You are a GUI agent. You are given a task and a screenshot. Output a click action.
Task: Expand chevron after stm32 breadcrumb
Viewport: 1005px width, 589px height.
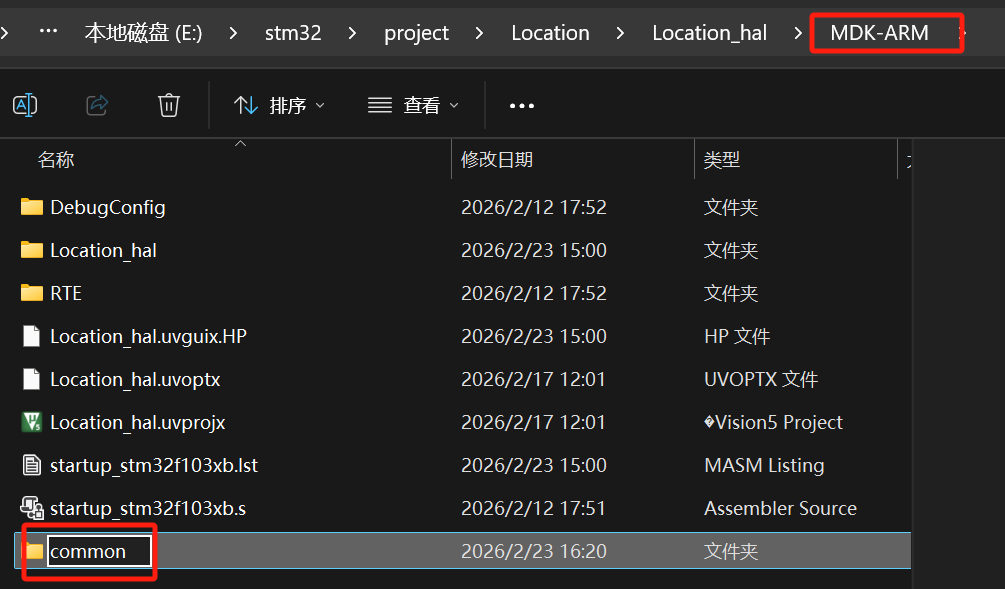352,33
